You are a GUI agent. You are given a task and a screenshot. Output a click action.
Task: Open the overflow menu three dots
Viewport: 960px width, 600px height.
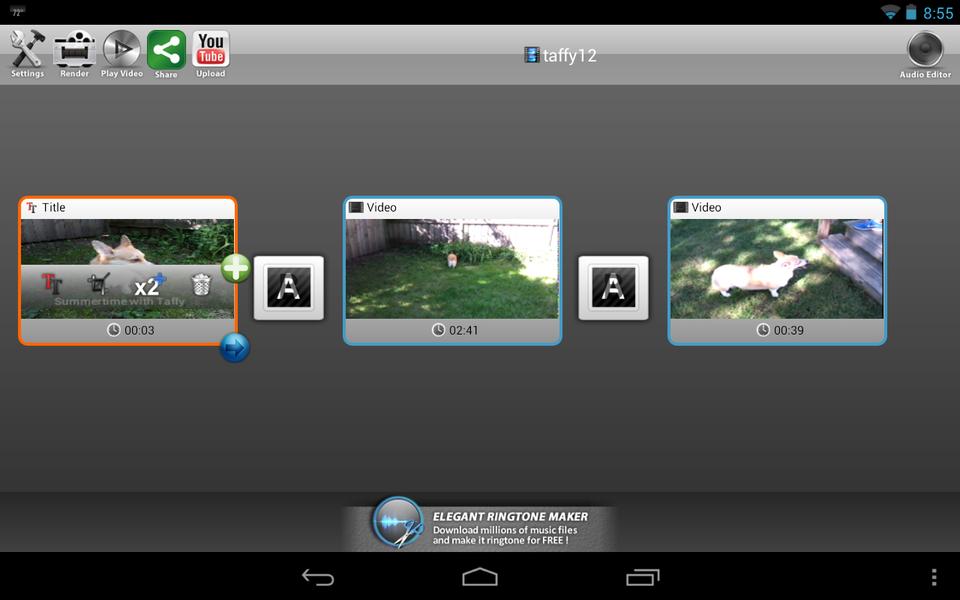(934, 577)
